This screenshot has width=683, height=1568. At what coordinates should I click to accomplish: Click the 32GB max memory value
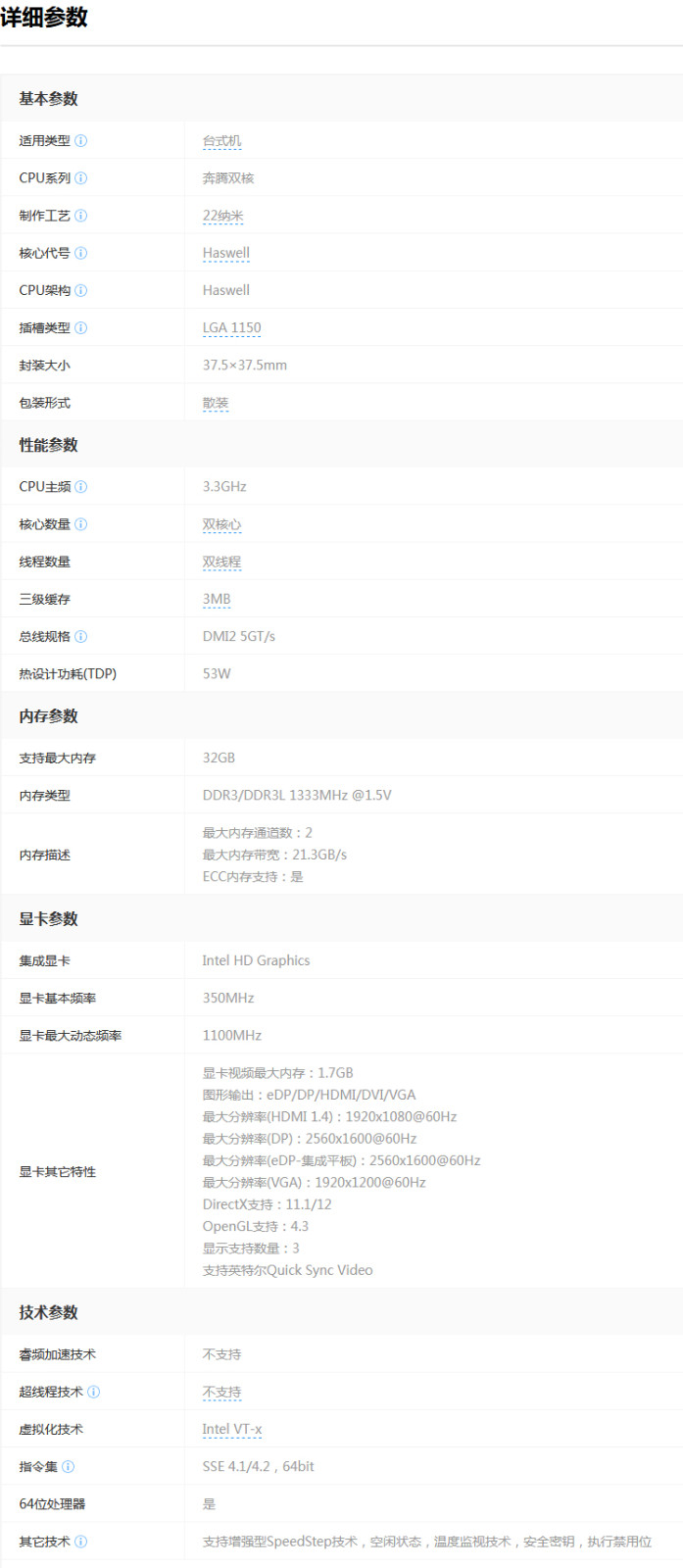tap(219, 758)
